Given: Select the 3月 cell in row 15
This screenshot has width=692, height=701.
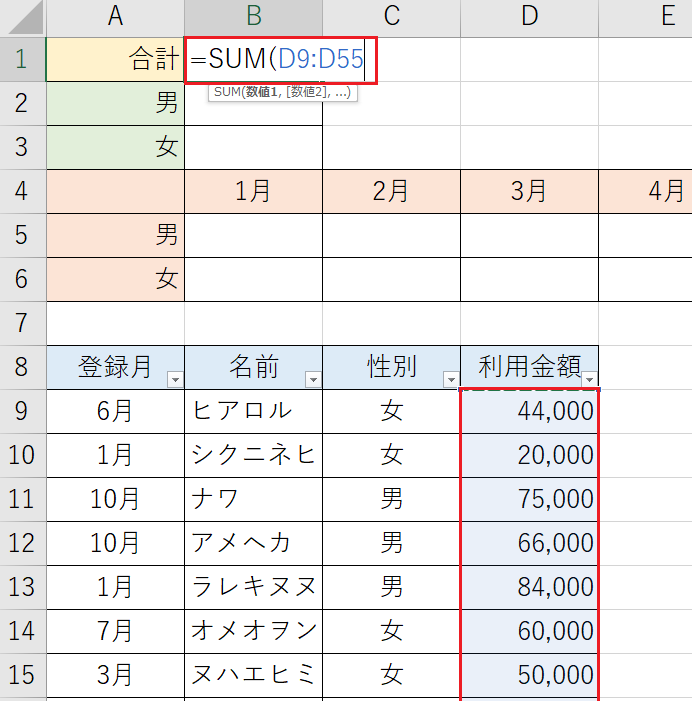Looking at the screenshot, I should point(115,675).
